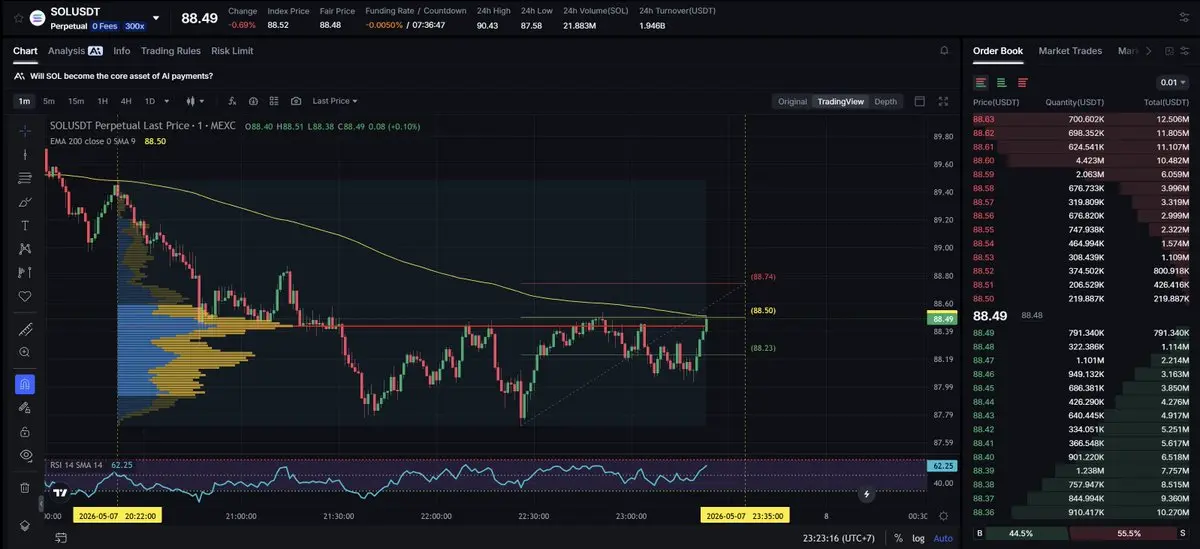Toggle log scale on price axis
The width and height of the screenshot is (1200, 549).
[920, 538]
